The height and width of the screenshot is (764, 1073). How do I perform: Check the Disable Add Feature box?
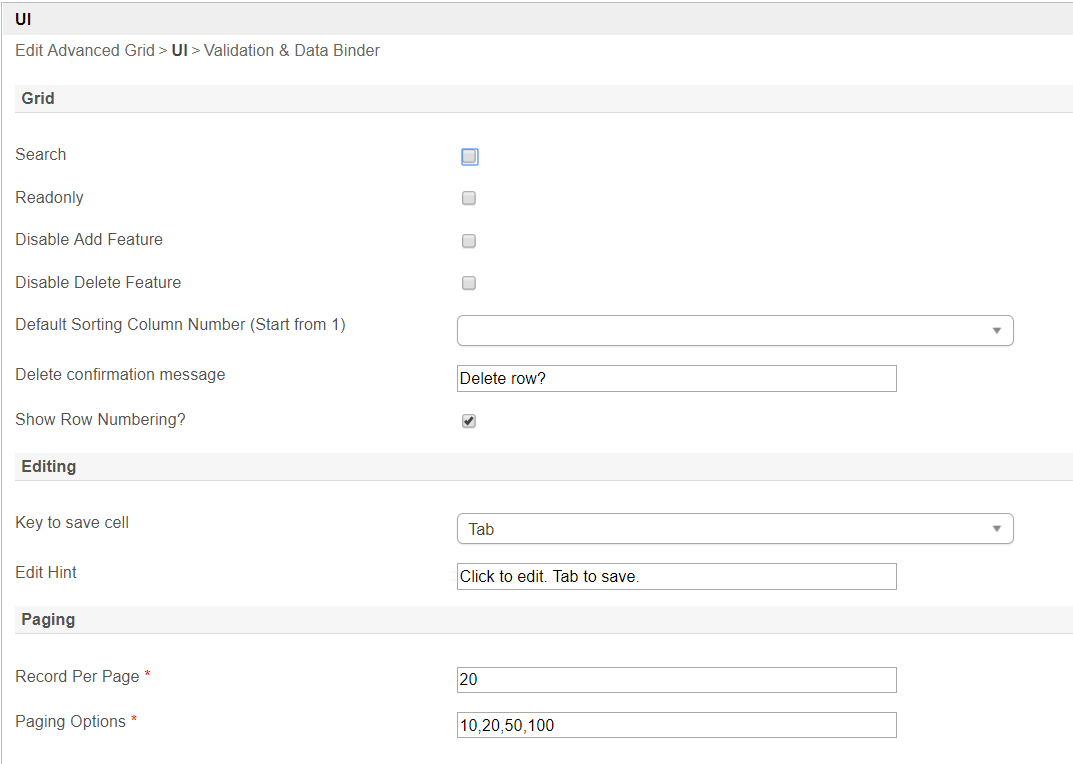[x=469, y=241]
